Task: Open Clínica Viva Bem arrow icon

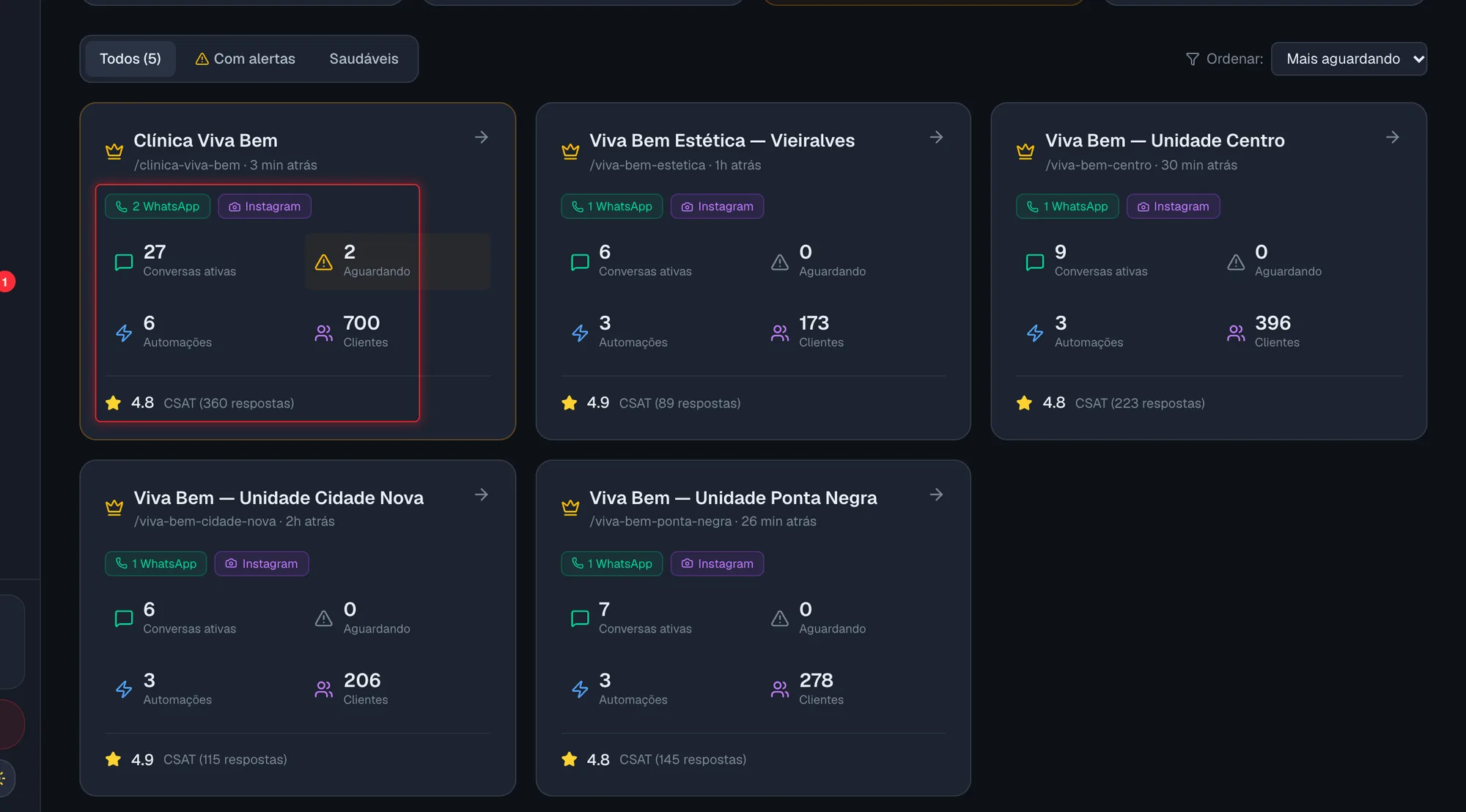Action: [x=481, y=137]
